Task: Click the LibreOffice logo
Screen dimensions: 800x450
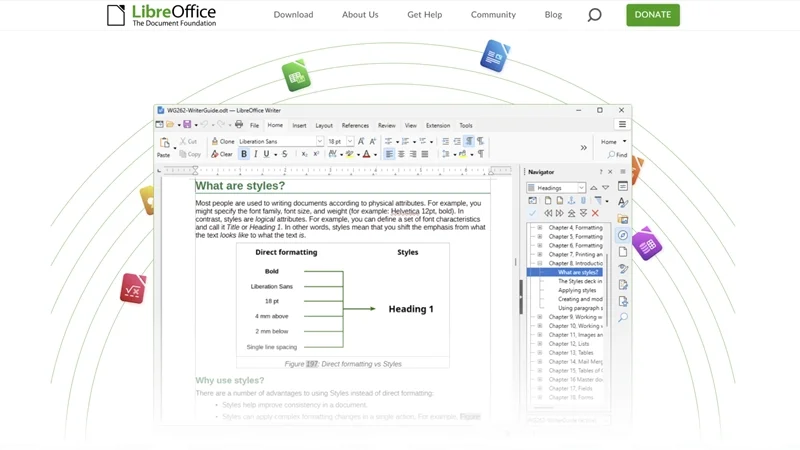Action: [161, 15]
